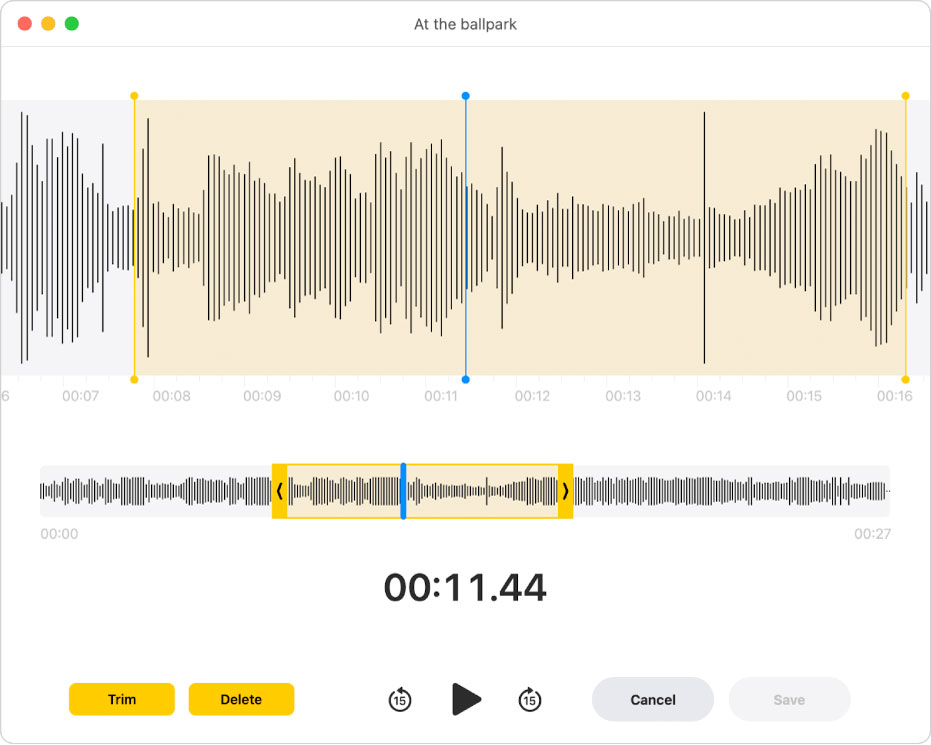Click the 00:10 timeline marker
The height and width of the screenshot is (745, 931).
click(x=351, y=396)
